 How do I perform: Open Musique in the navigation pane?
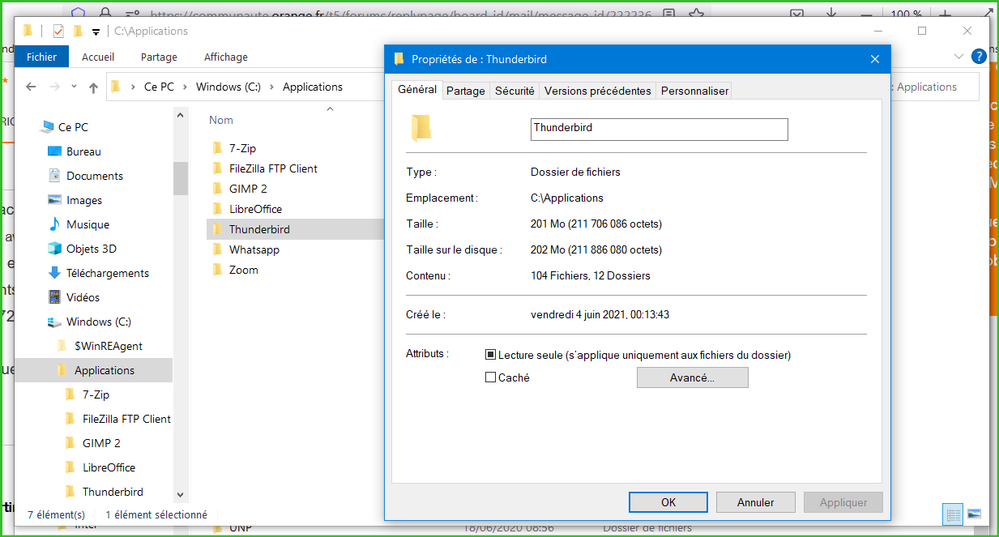(87, 224)
